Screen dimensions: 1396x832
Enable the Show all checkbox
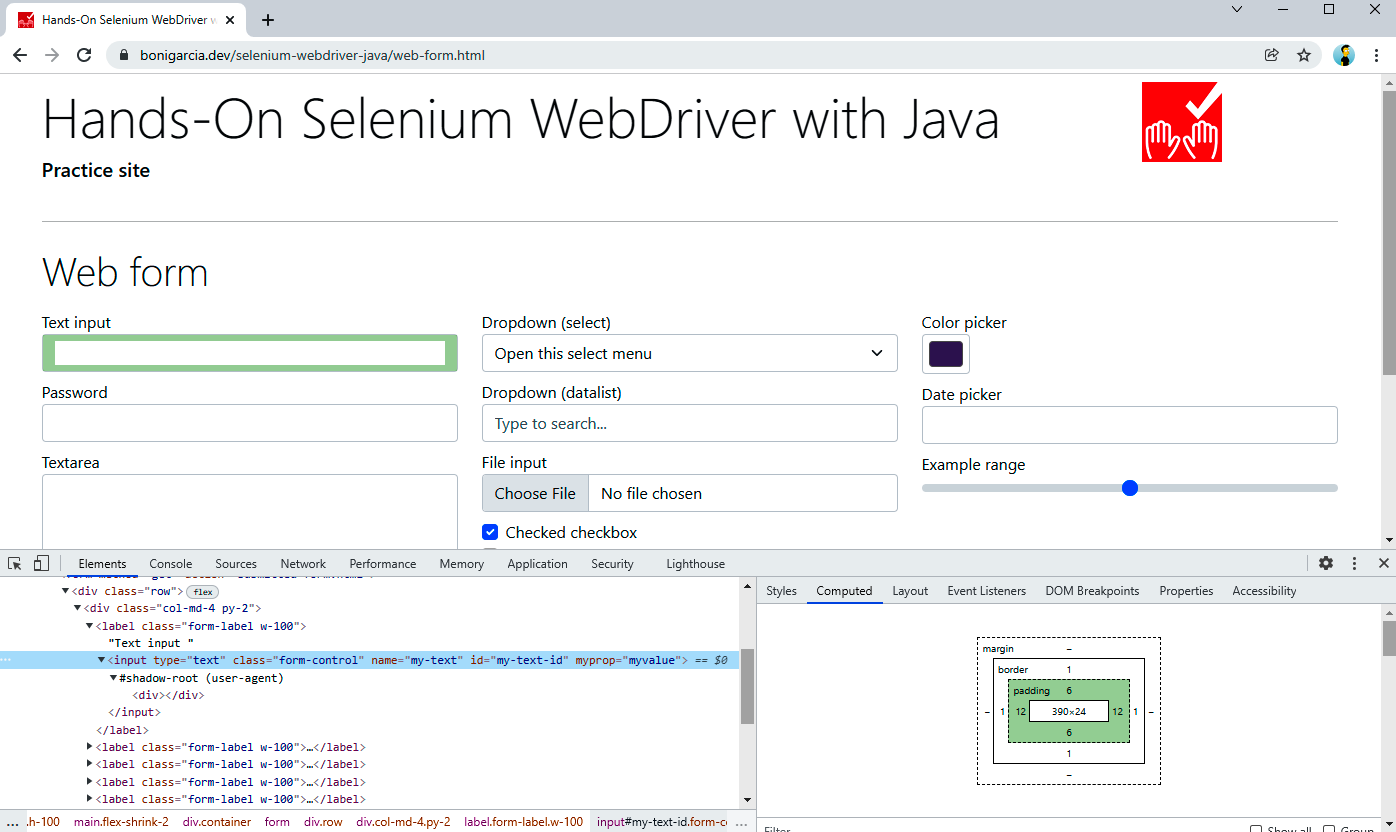[x=1256, y=829]
